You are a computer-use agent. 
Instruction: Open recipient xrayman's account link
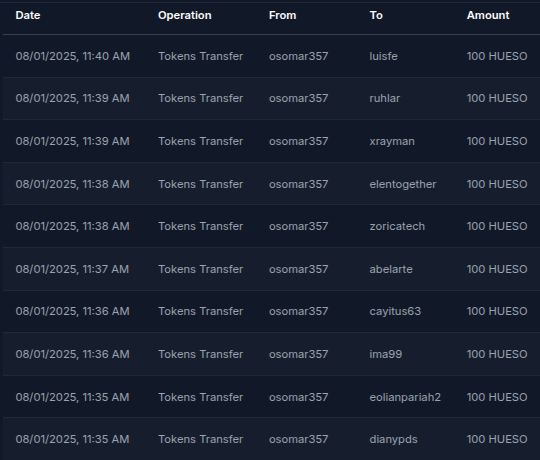coord(392,141)
